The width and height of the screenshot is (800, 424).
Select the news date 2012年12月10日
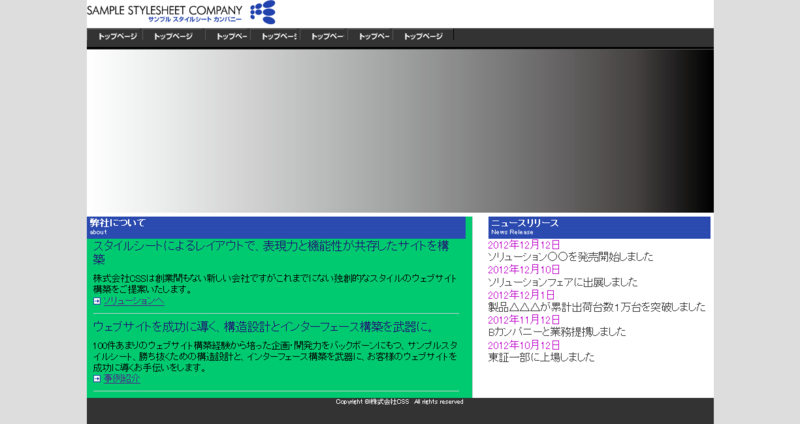523,270
